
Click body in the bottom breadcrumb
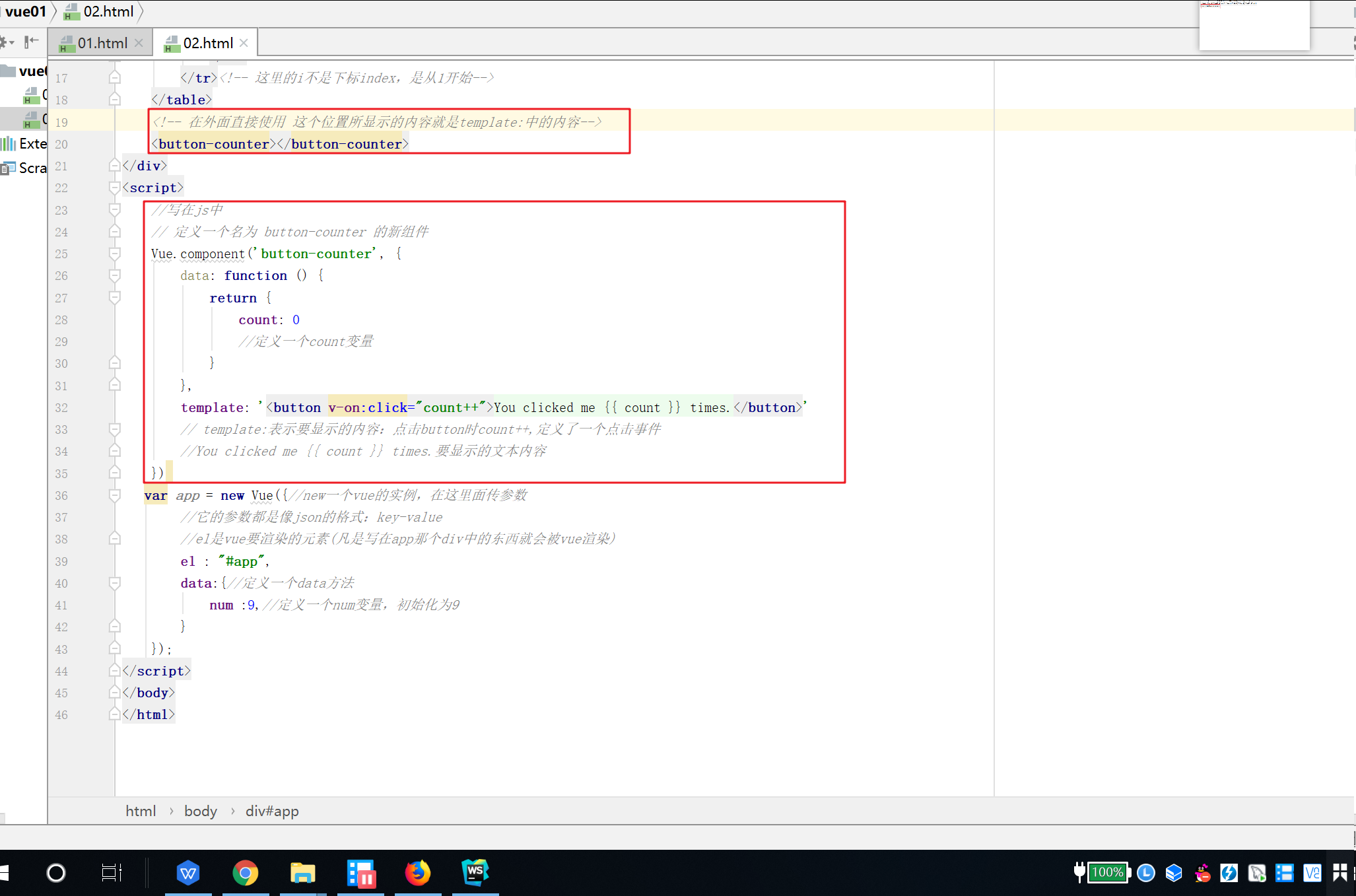201,811
